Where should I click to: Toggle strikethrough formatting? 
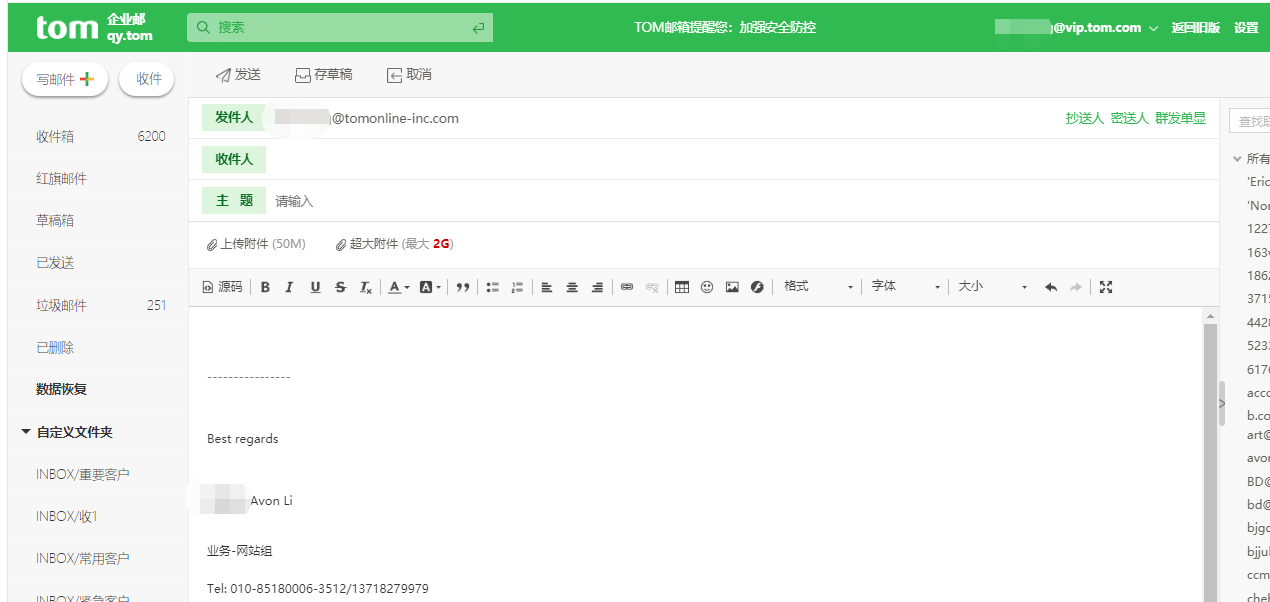point(340,287)
